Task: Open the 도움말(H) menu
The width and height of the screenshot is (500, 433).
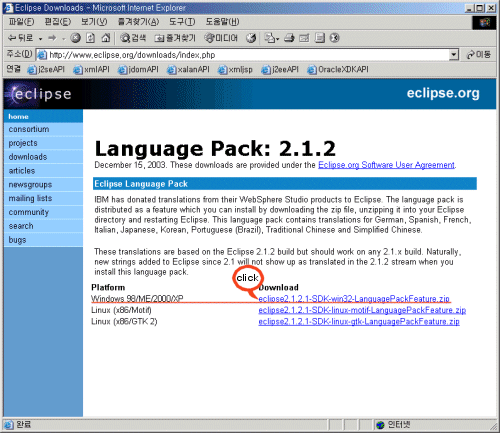Action: (x=222, y=22)
